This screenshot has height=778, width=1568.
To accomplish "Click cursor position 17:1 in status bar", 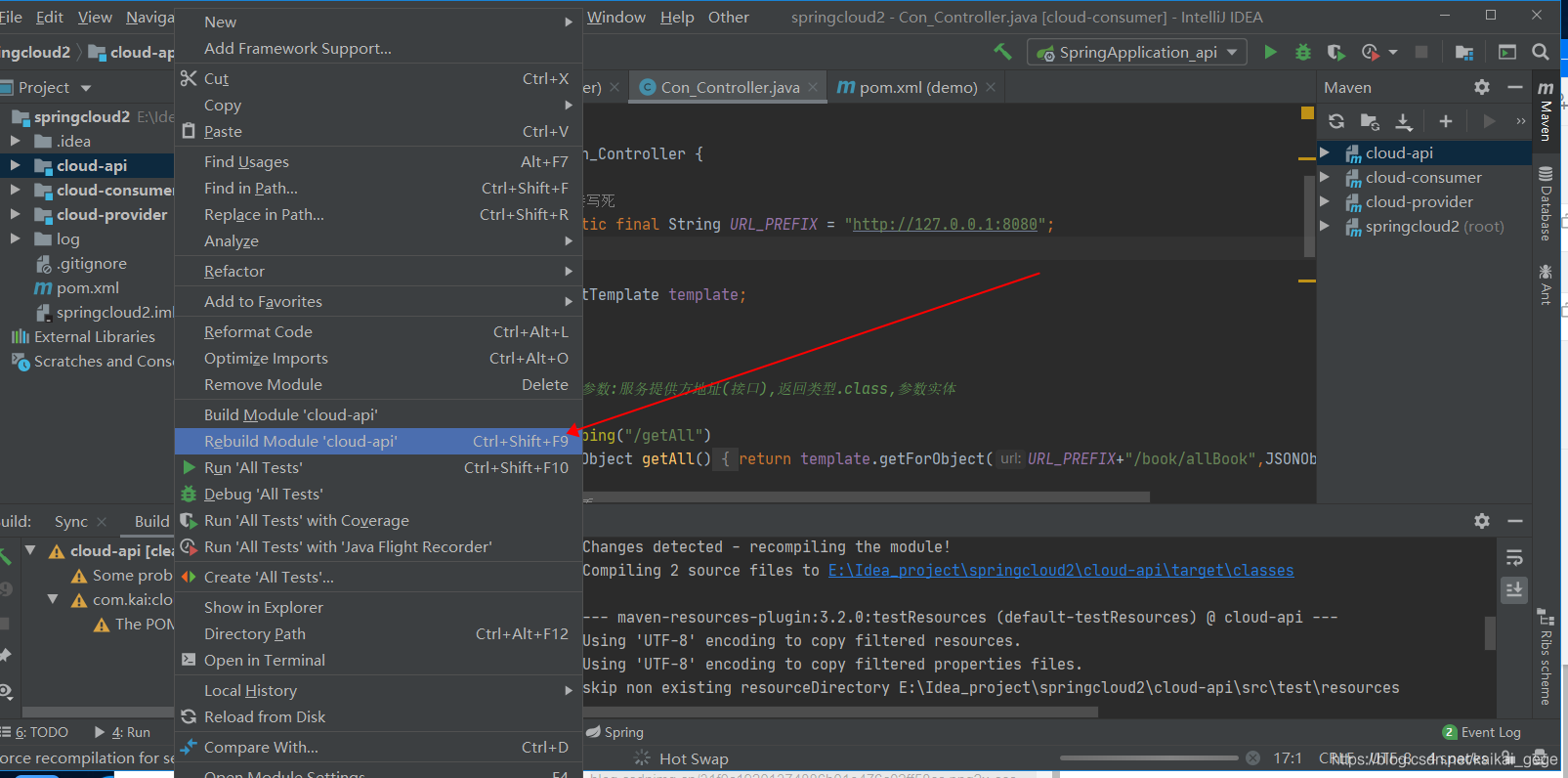I will click(1288, 757).
